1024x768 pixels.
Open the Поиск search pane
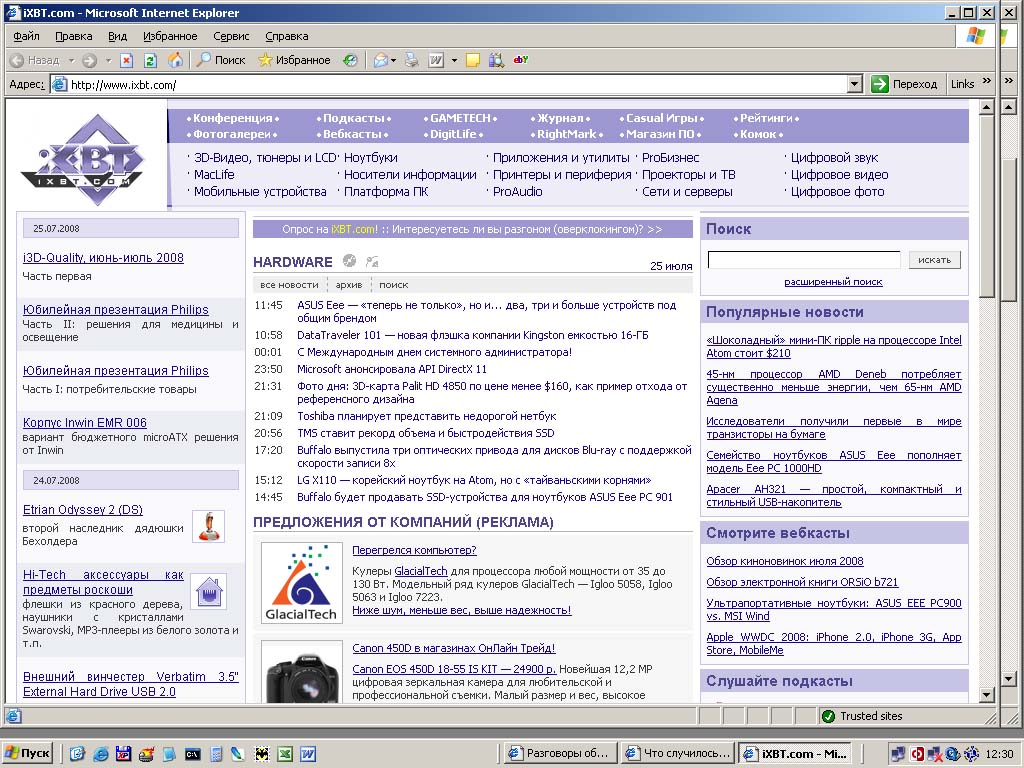point(221,60)
